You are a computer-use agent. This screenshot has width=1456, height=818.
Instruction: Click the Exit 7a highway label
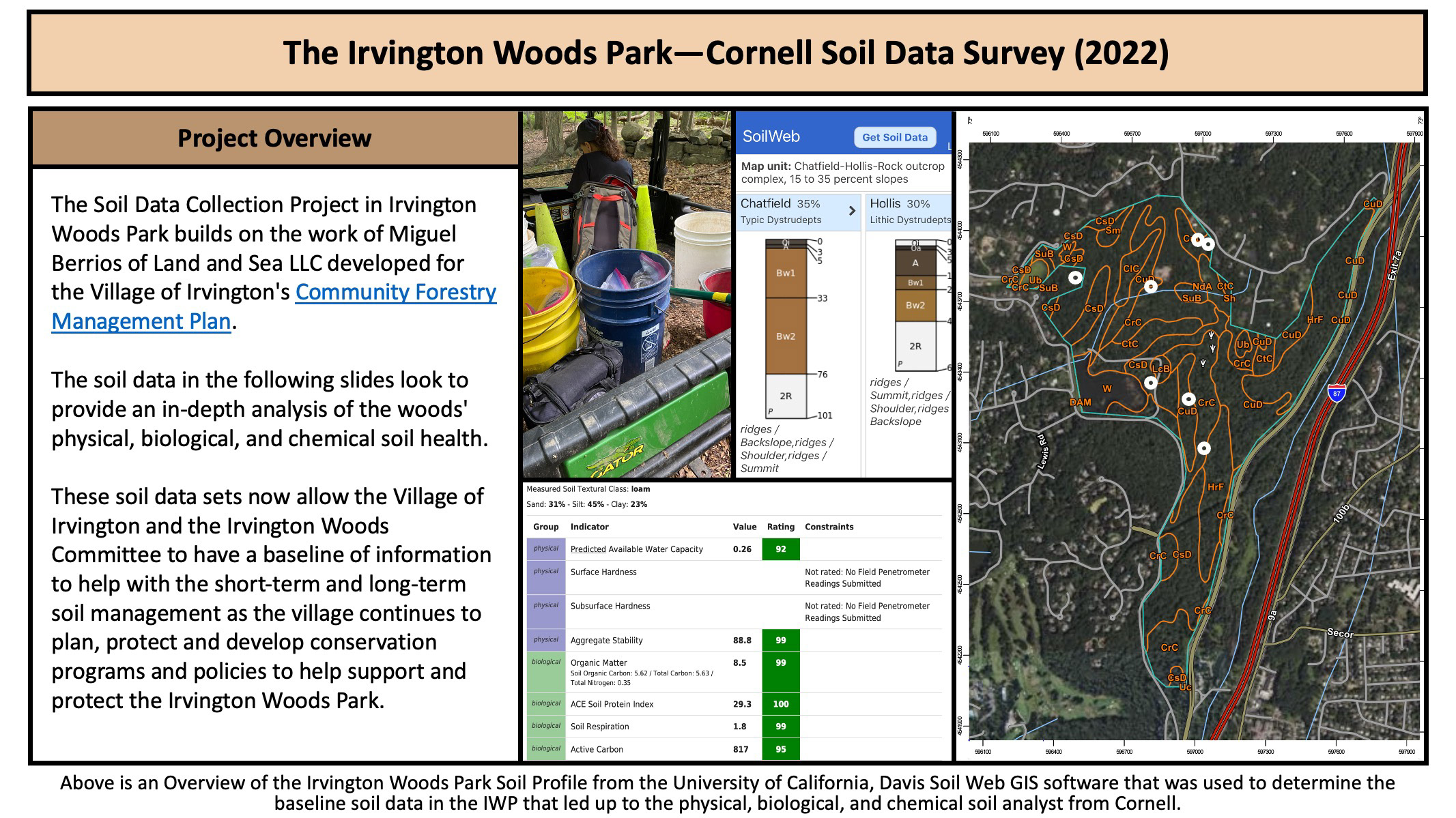click(1395, 265)
